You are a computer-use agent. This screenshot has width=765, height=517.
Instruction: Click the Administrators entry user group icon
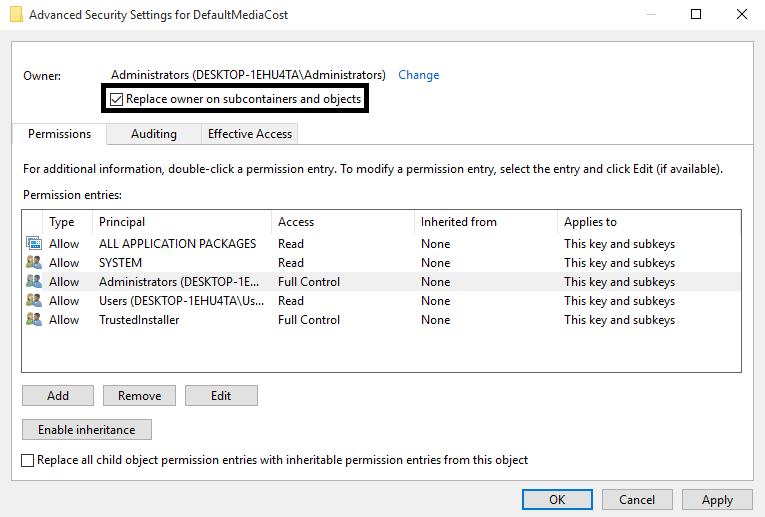[x=33, y=282]
